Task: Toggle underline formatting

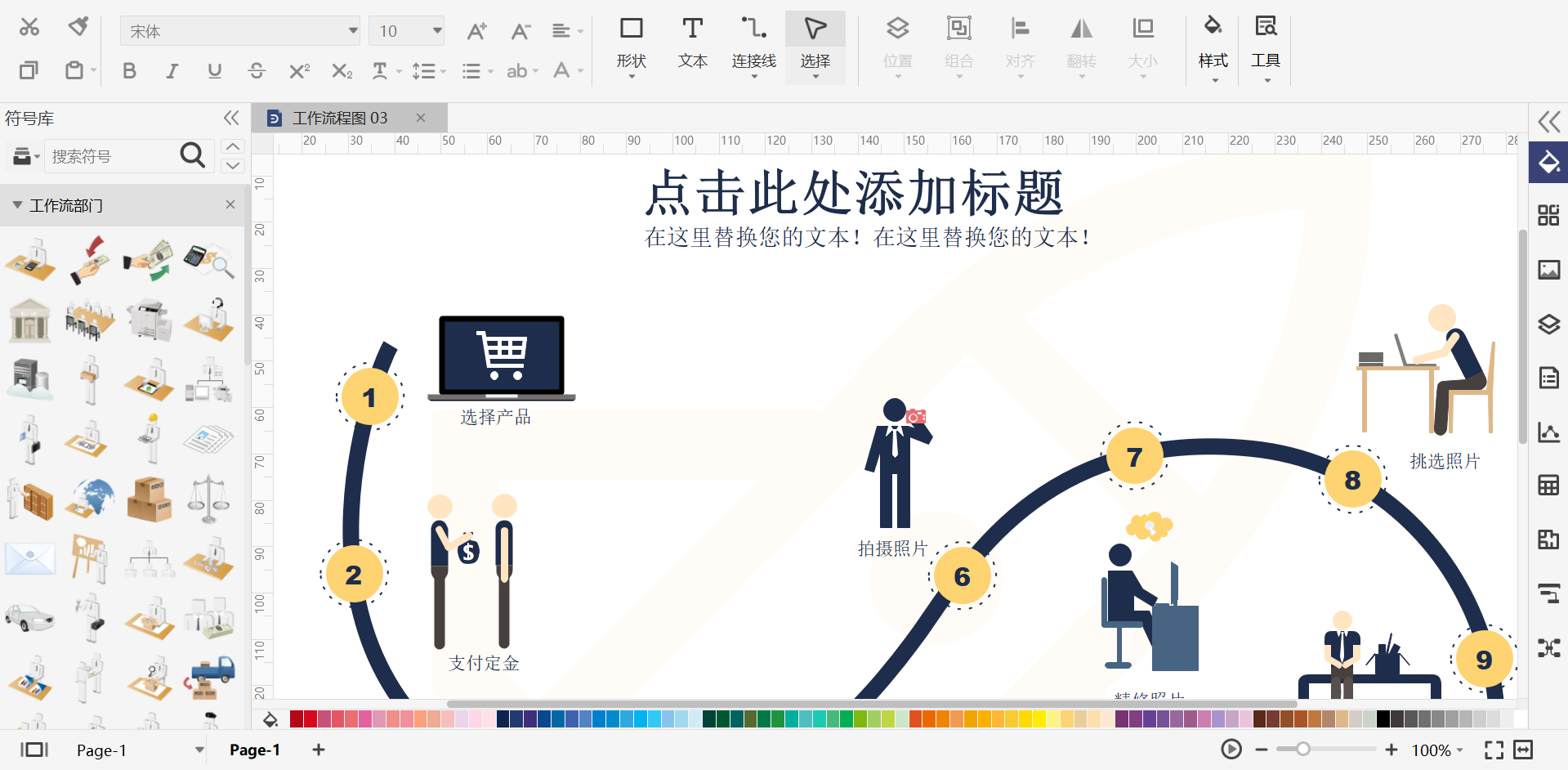Action: click(214, 71)
